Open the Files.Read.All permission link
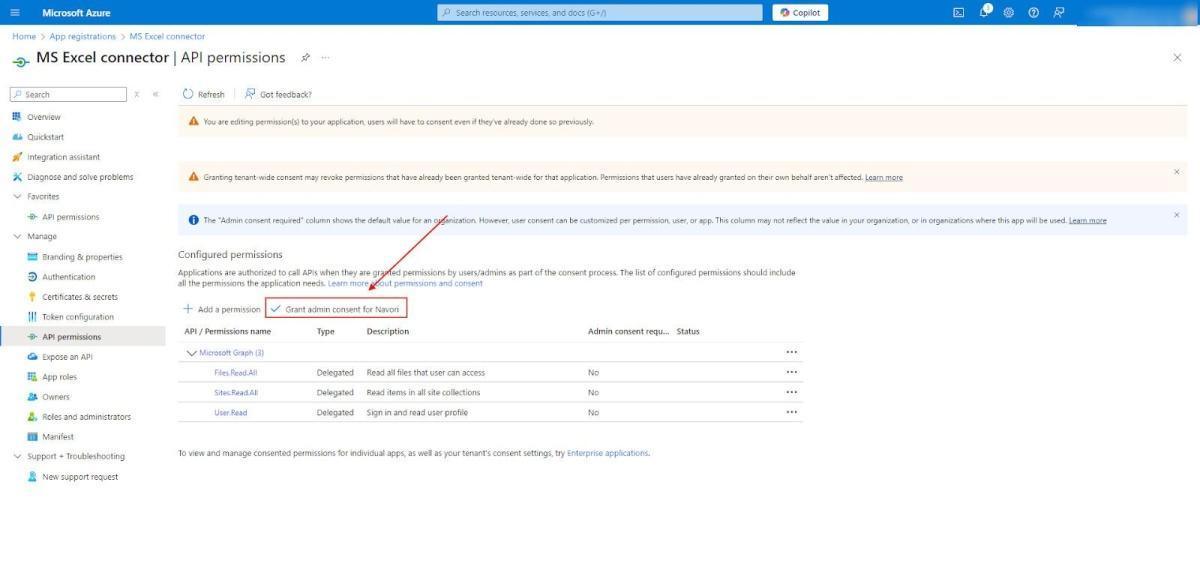1200x569 pixels. (236, 372)
